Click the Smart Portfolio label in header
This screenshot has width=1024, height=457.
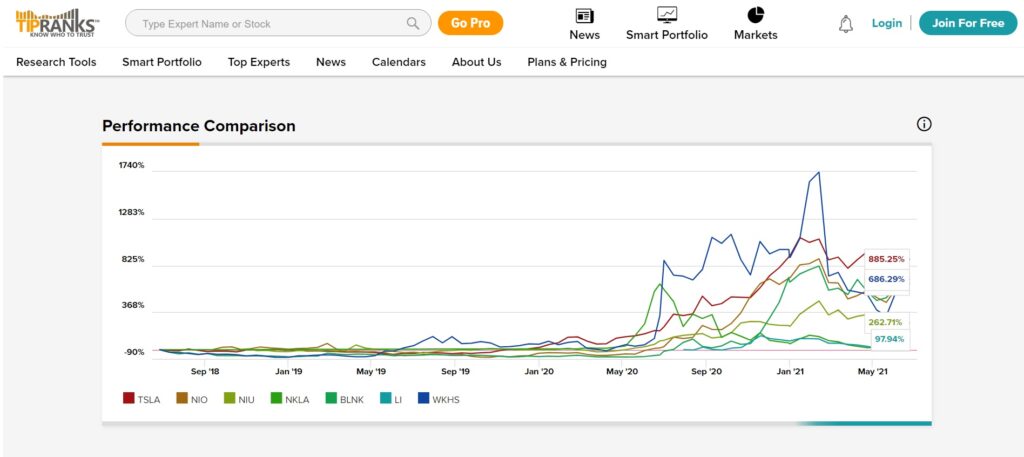click(667, 35)
